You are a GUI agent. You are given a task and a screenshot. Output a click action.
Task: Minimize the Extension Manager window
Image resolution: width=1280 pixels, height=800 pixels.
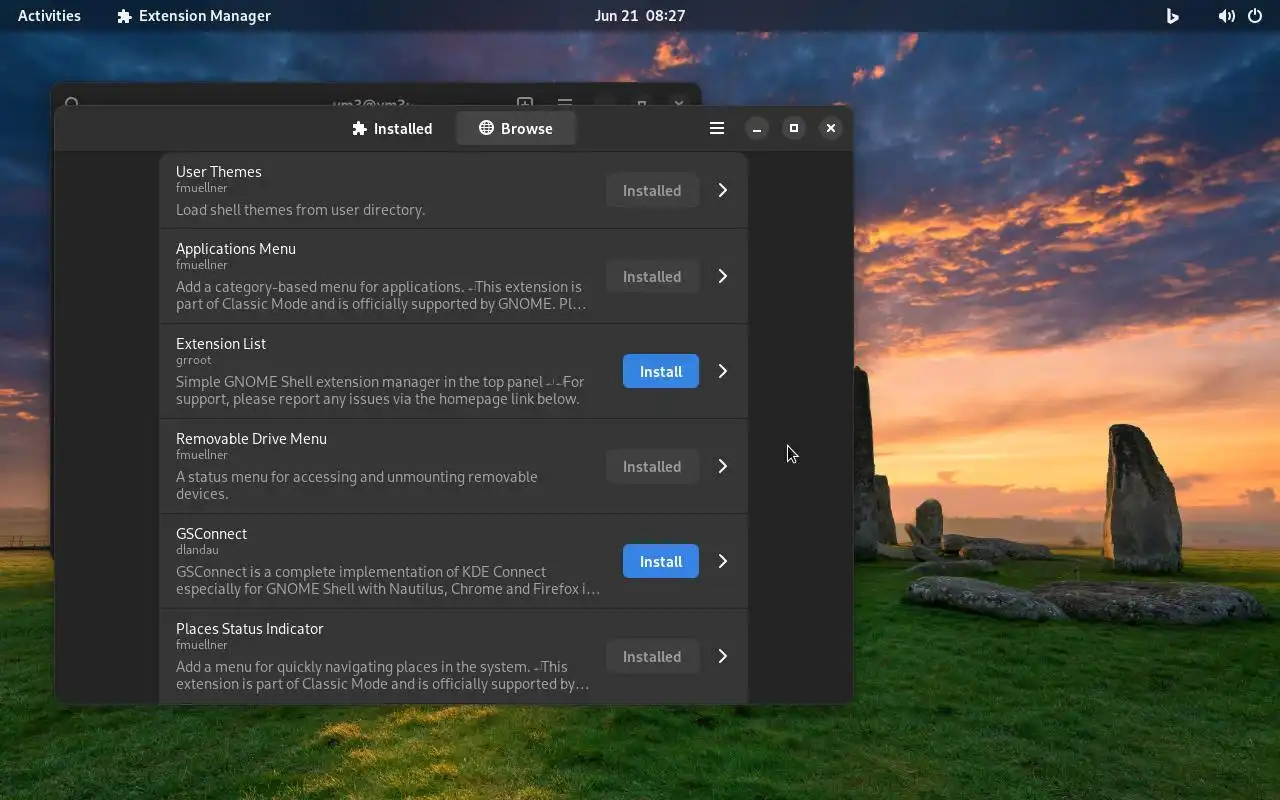coord(757,128)
